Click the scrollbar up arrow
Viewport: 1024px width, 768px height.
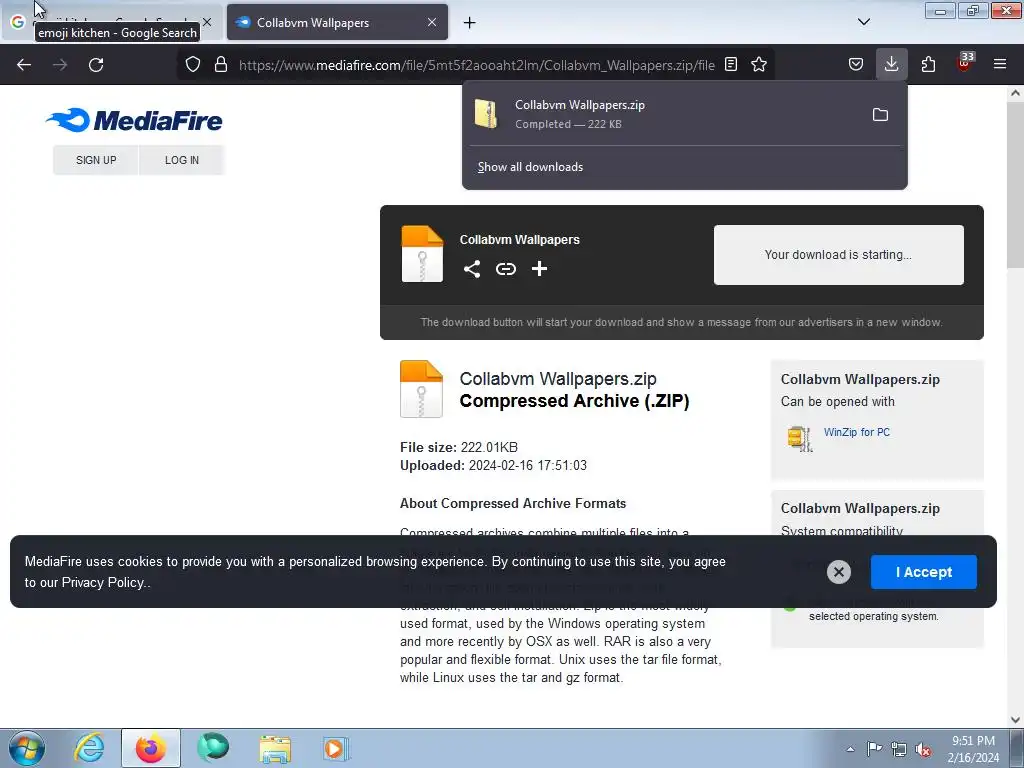tap(1015, 93)
